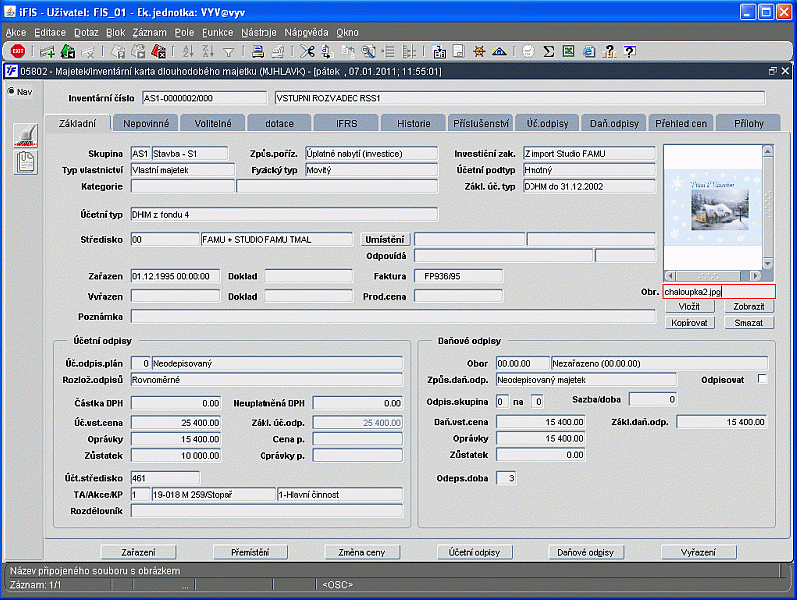Open the Nástroje menu
The image size is (797, 600).
coord(259,32)
